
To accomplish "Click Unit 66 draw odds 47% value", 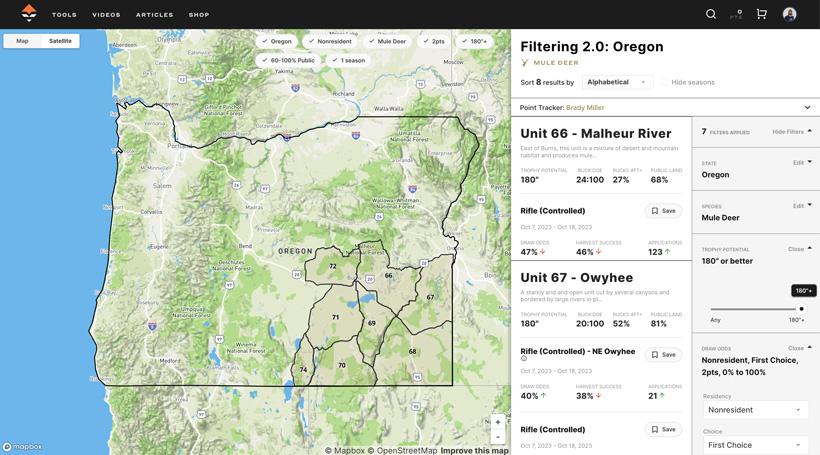I will [529, 252].
